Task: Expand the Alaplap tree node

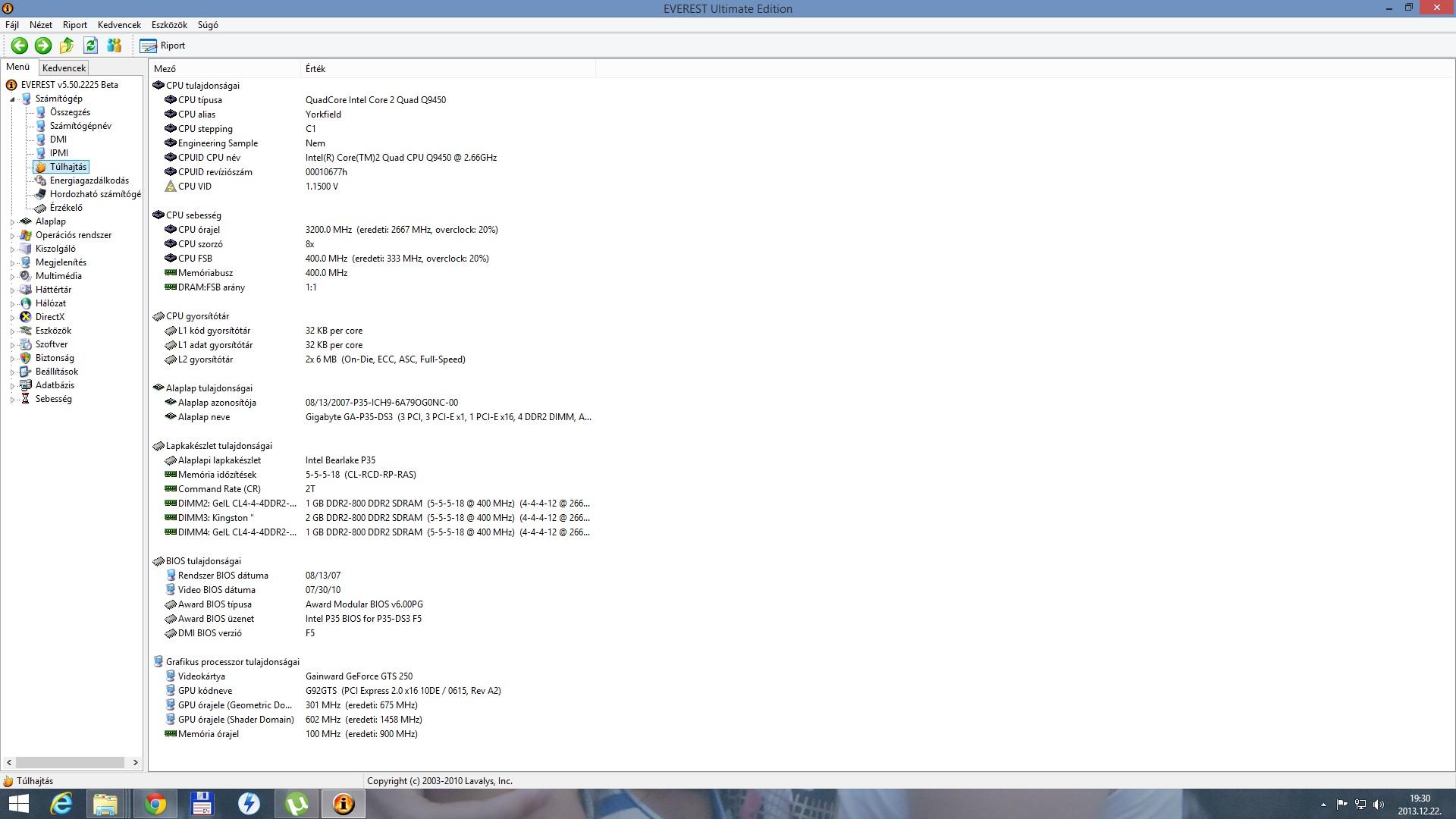Action: pos(12,221)
